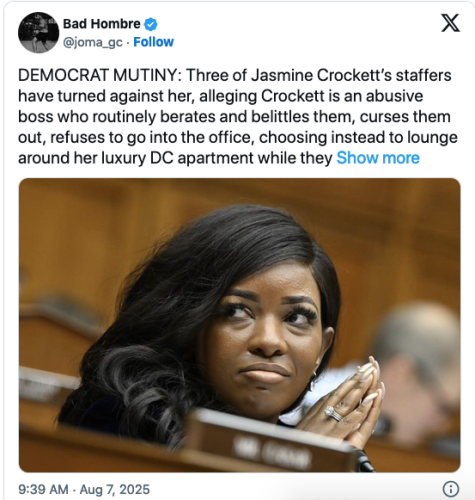Open the tweet info icon
The image size is (475, 500).
451,489
